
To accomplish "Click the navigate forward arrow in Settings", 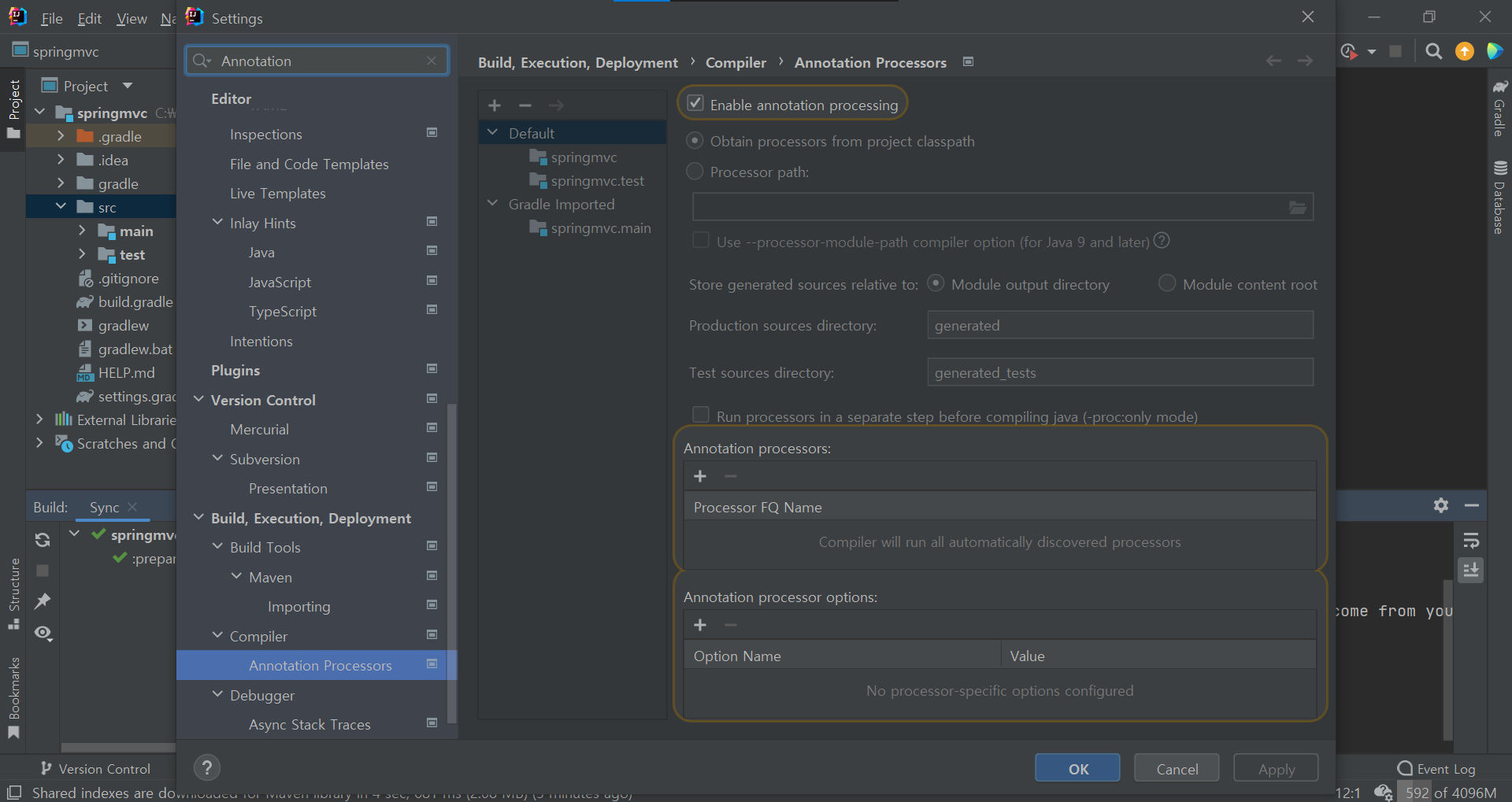I will [1305, 61].
